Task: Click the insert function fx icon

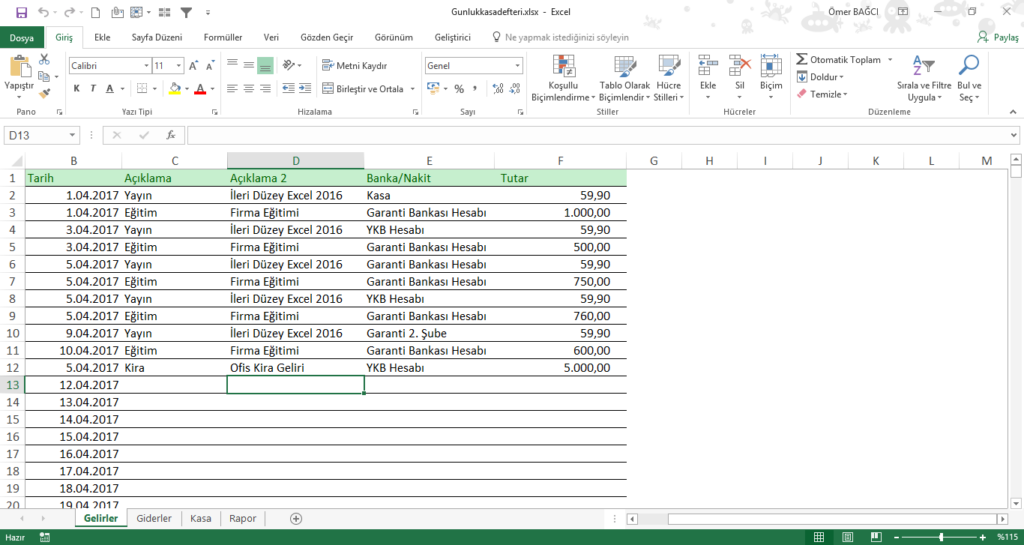Action: coord(171,135)
